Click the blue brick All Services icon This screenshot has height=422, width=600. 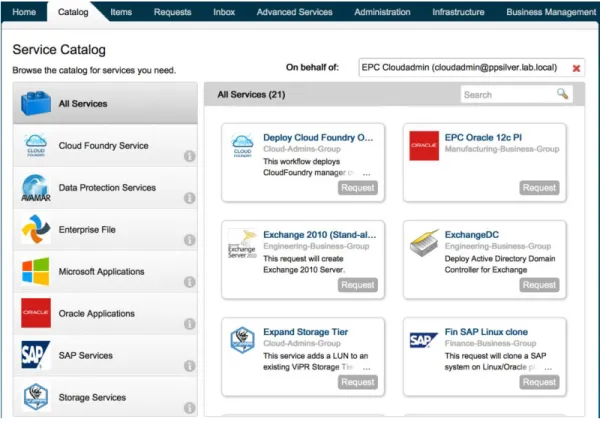(x=36, y=103)
